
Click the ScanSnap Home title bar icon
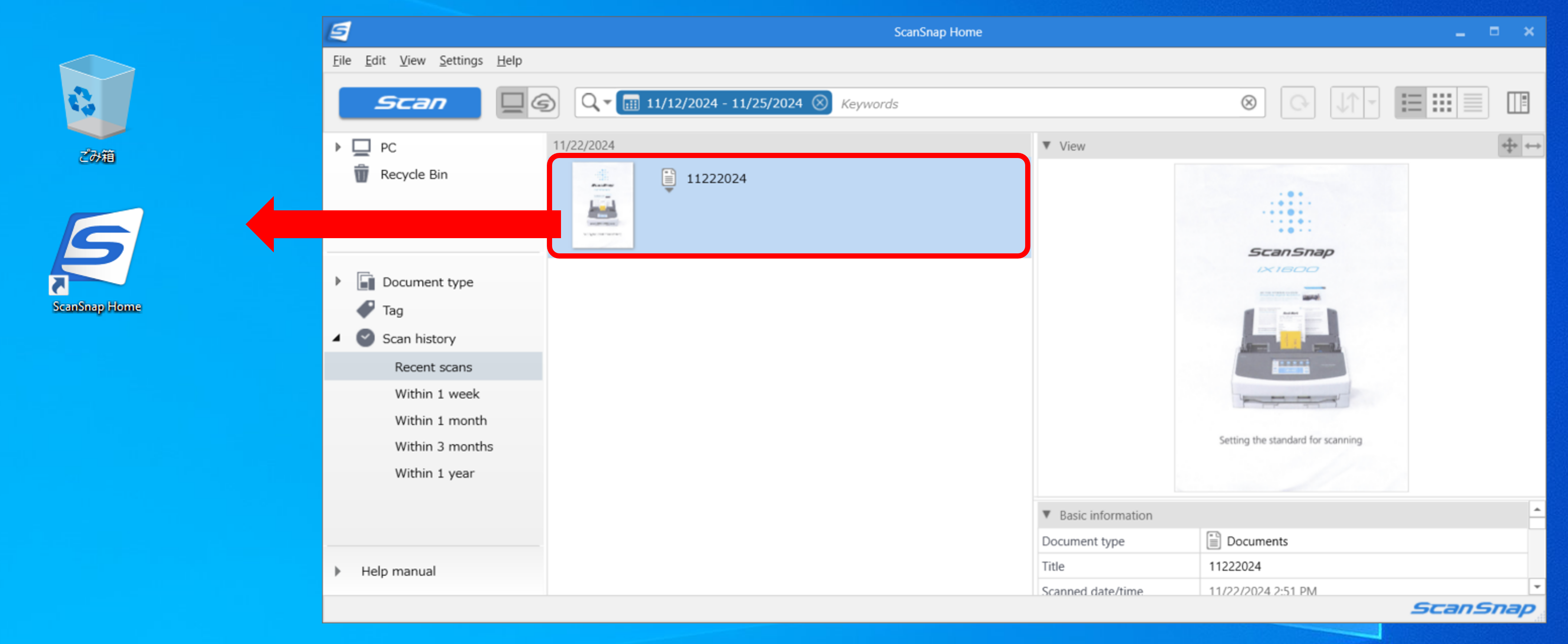pos(339,31)
